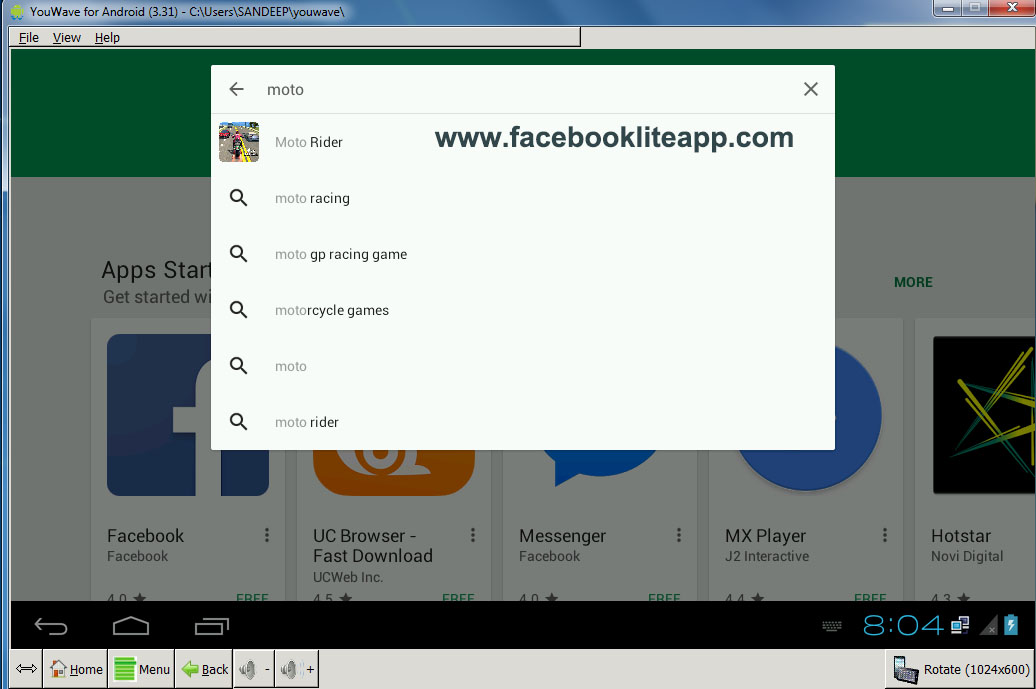Viewport: 1036px width, 689px height.
Task: Click the YouWave Home toolbar button
Action: tap(76, 669)
